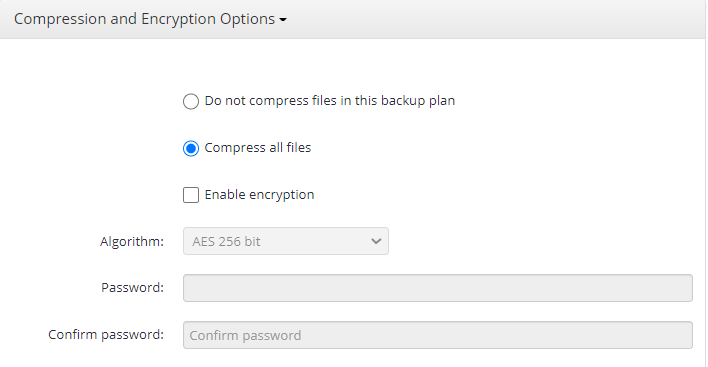The image size is (708, 367).
Task: Click the 'Enable encryption' label text
Action: coord(259,195)
